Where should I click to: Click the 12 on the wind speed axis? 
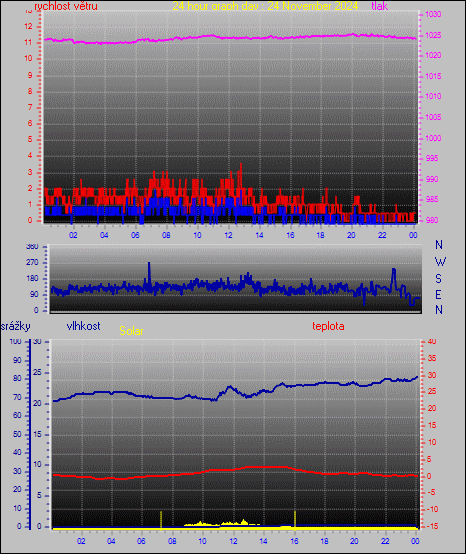click(29, 26)
